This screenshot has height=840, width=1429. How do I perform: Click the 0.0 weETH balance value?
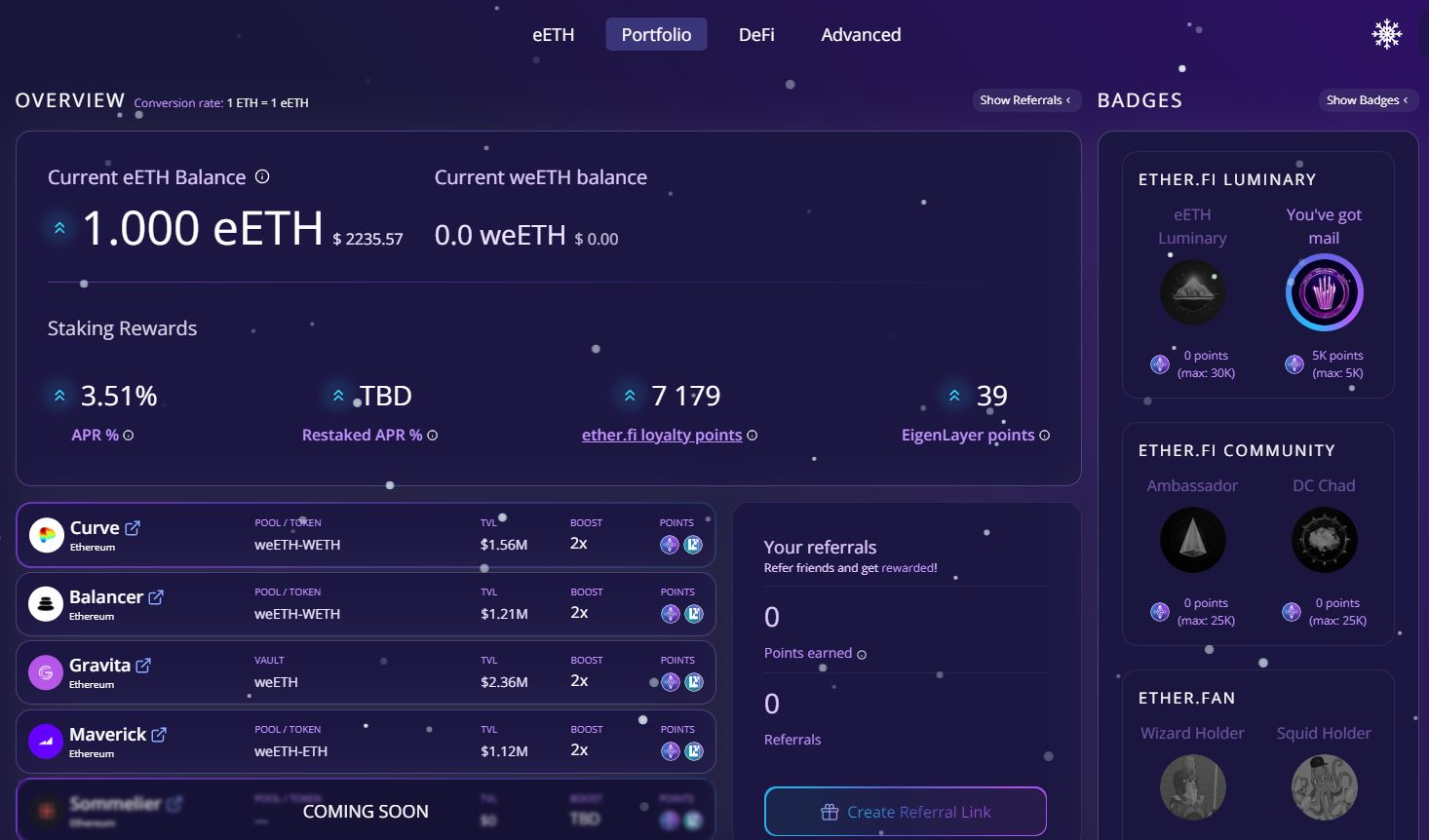(x=500, y=235)
